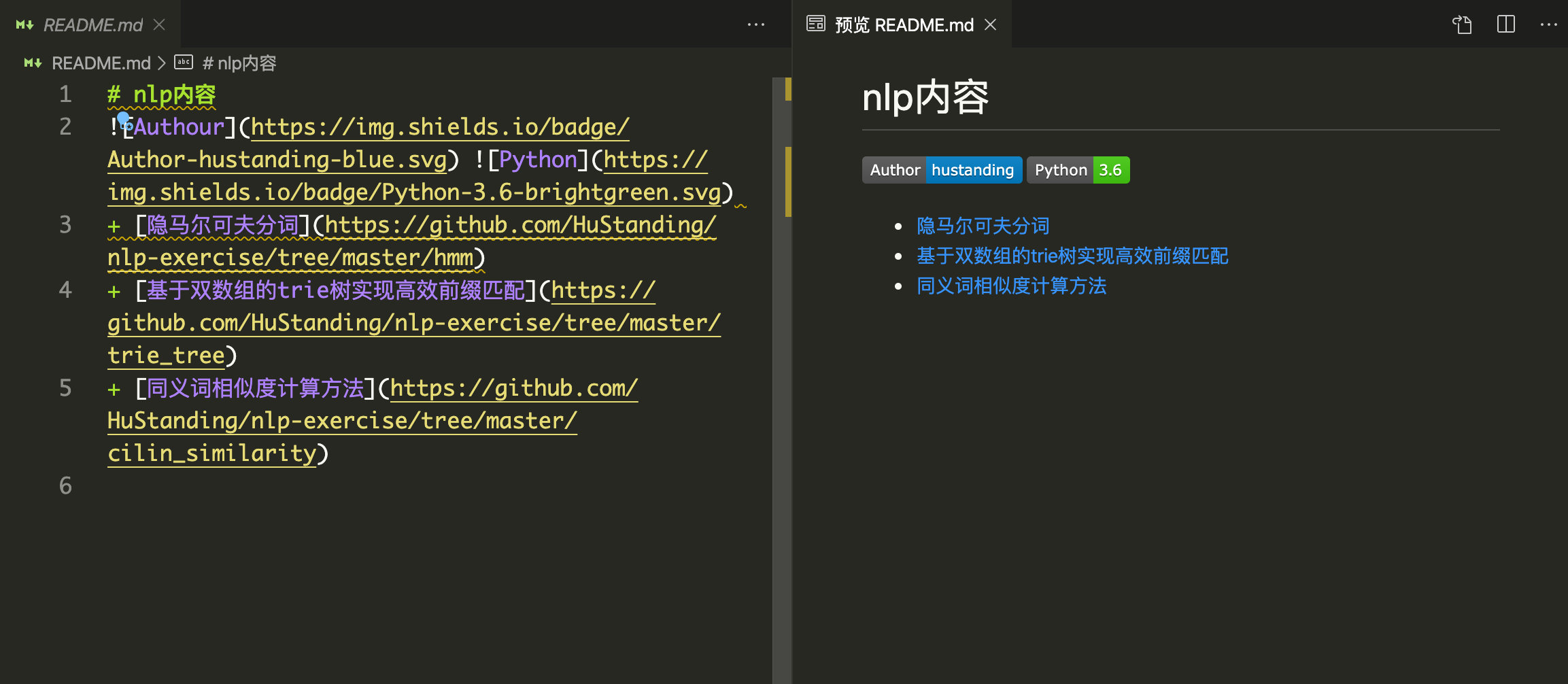Viewport: 1568px width, 684px height.
Task: Open the 隐马尔可夫分词 link in the preview
Action: click(x=983, y=226)
